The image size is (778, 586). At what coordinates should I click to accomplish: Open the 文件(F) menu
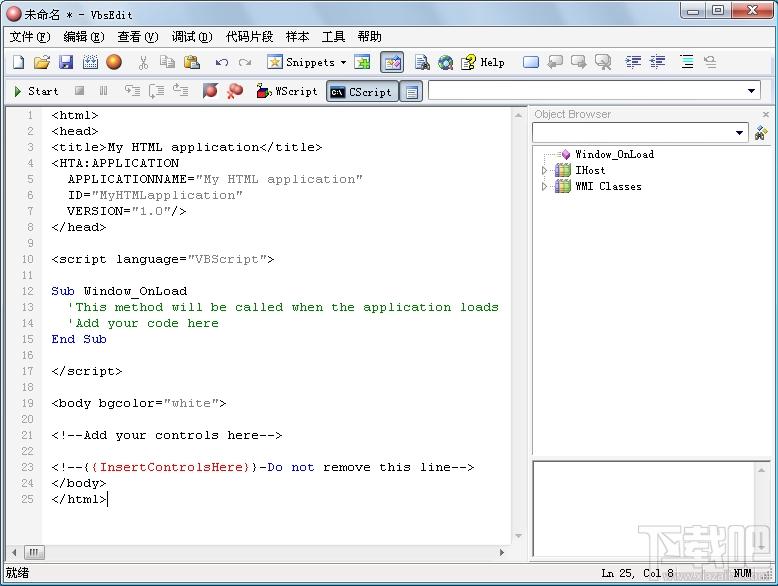point(30,37)
